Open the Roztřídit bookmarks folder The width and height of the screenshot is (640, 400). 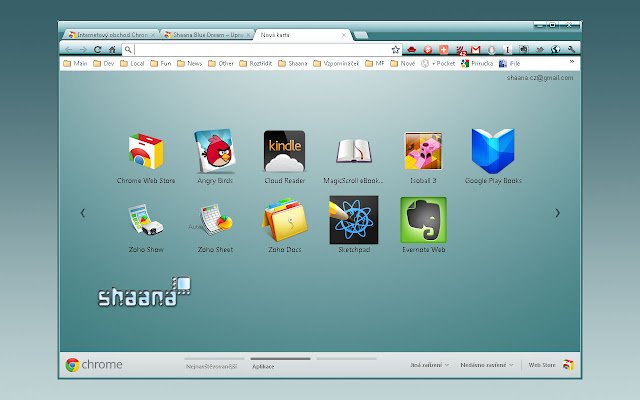[x=256, y=63]
